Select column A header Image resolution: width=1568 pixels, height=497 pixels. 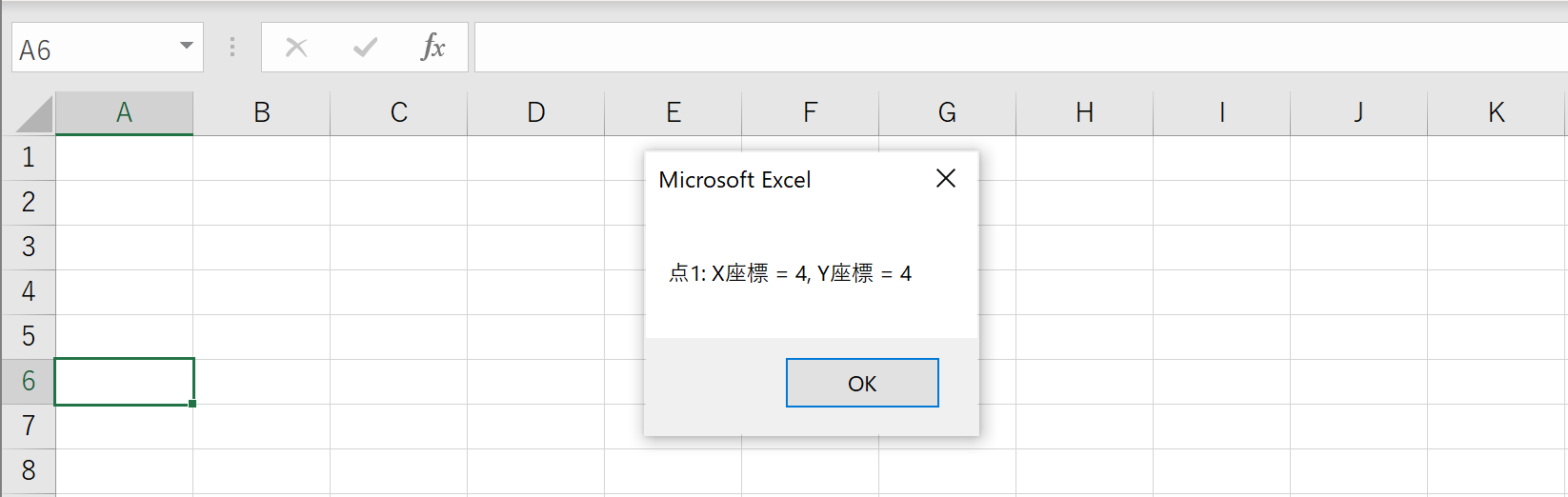pos(124,113)
